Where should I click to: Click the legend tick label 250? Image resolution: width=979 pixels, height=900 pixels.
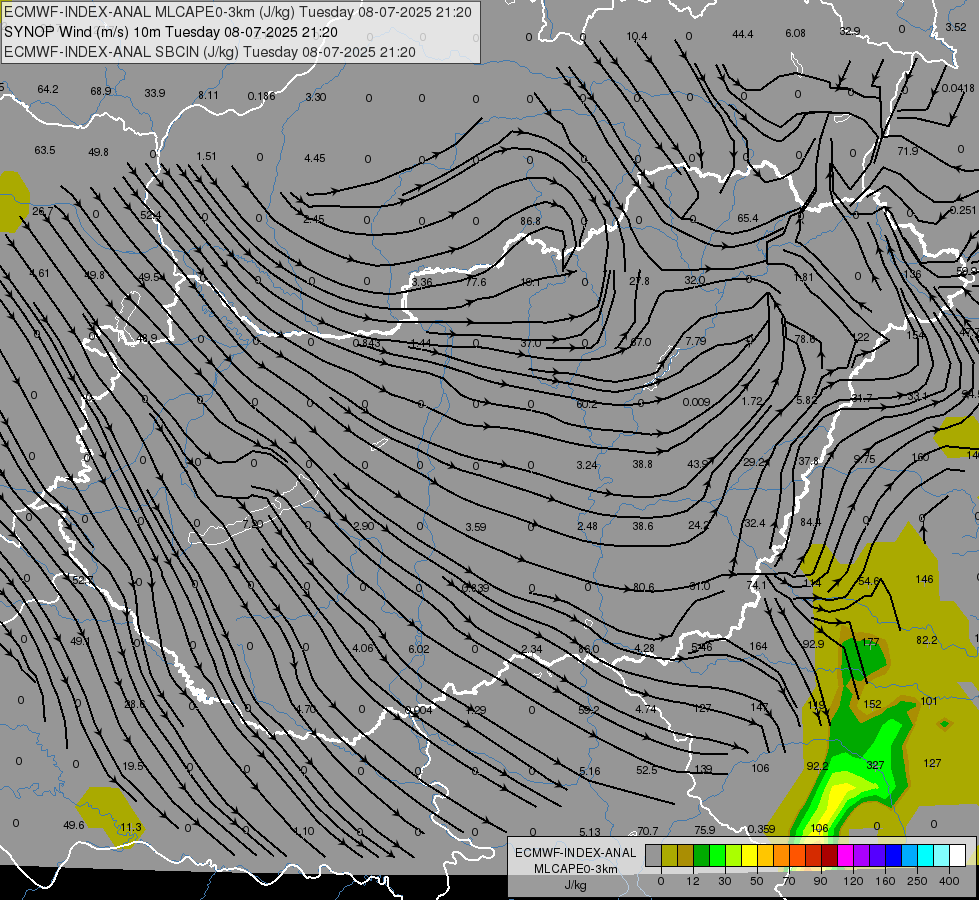[x=917, y=881]
